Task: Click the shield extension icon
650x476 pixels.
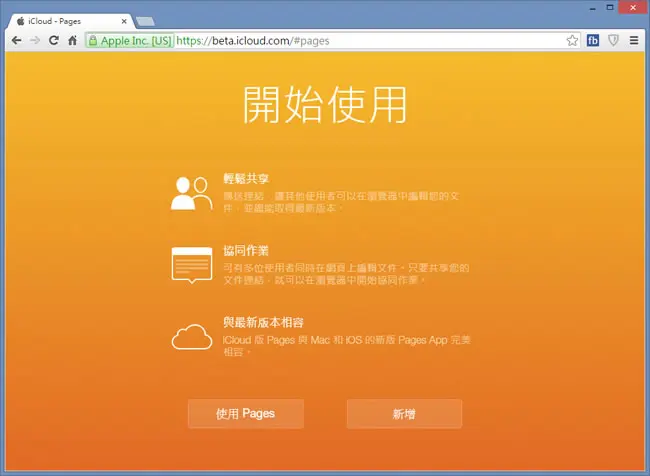Action: (613, 40)
